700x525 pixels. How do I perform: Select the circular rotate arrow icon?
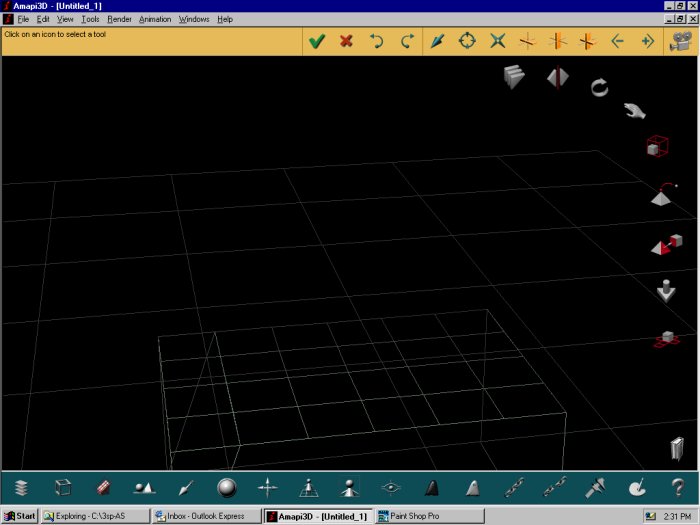point(599,88)
